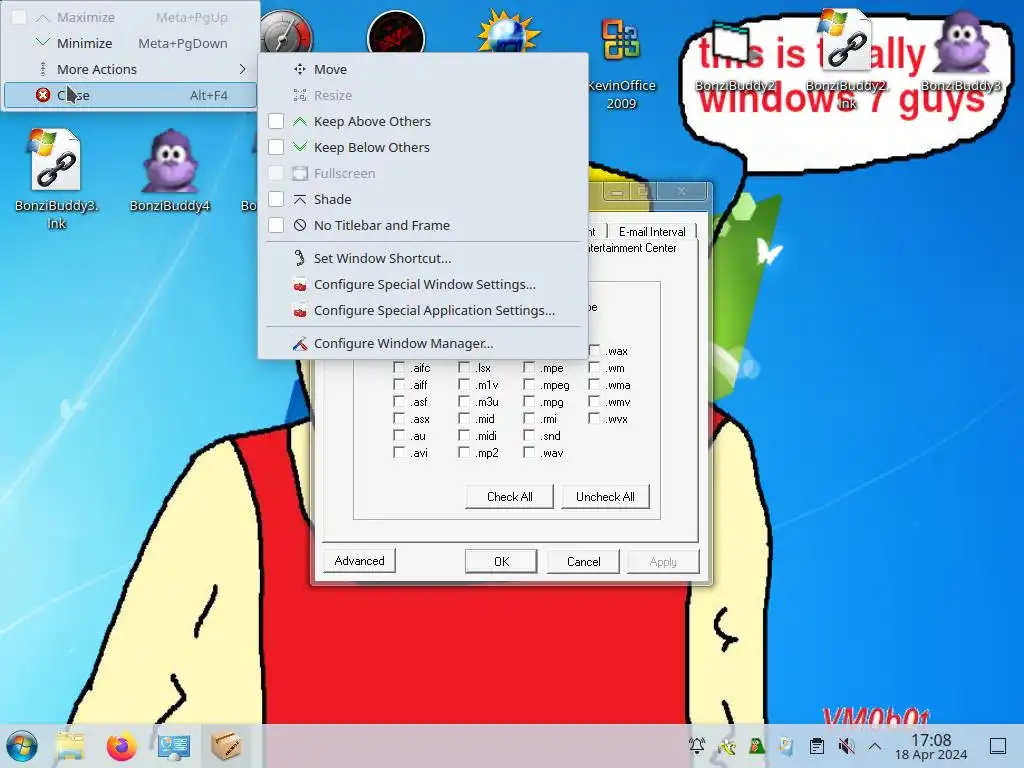Open the dark round desktop icon with red graphic
The width and height of the screenshot is (1024, 768).
(396, 33)
